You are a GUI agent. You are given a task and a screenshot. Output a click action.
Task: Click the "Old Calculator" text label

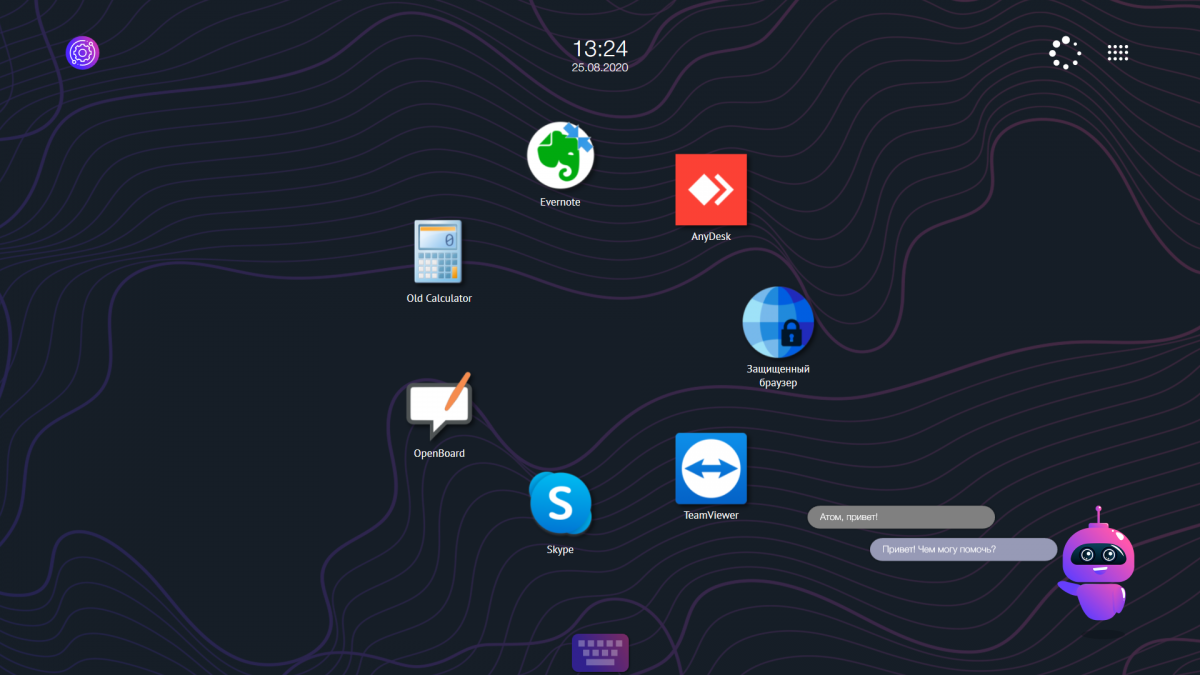point(439,298)
